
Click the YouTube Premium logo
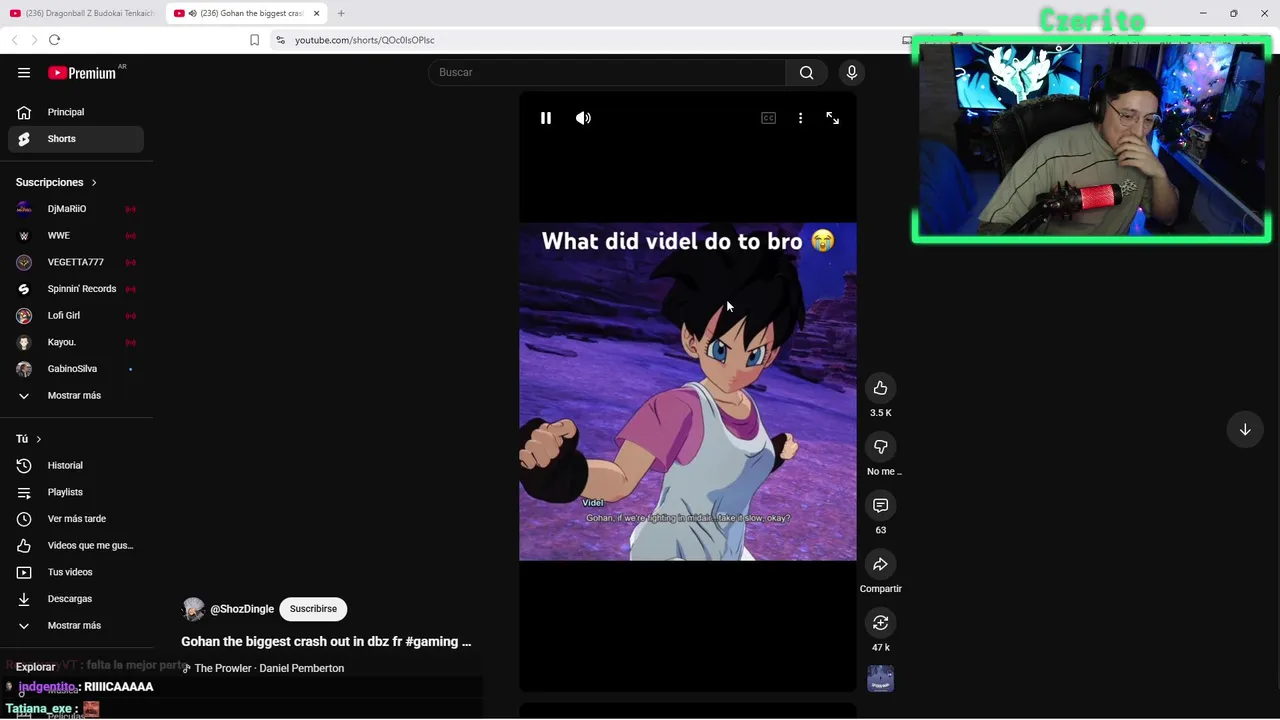(x=82, y=72)
